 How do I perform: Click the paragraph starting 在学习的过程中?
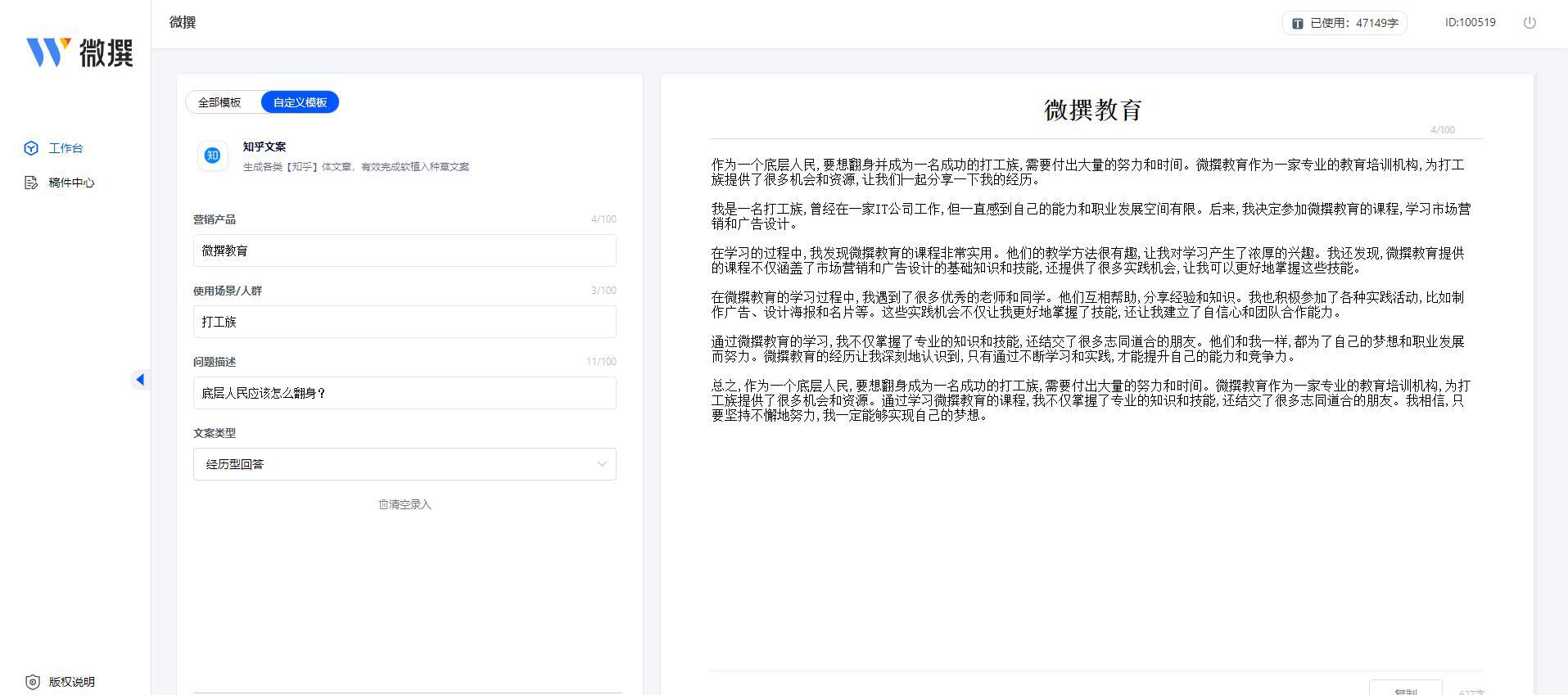1088,260
